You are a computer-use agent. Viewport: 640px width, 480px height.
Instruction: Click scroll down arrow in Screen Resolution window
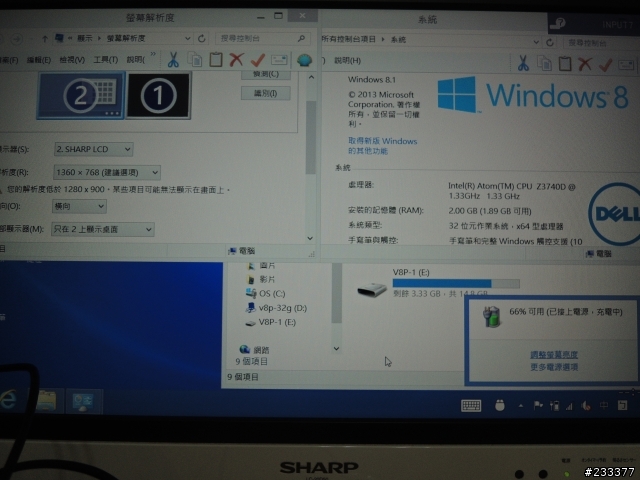click(x=310, y=238)
